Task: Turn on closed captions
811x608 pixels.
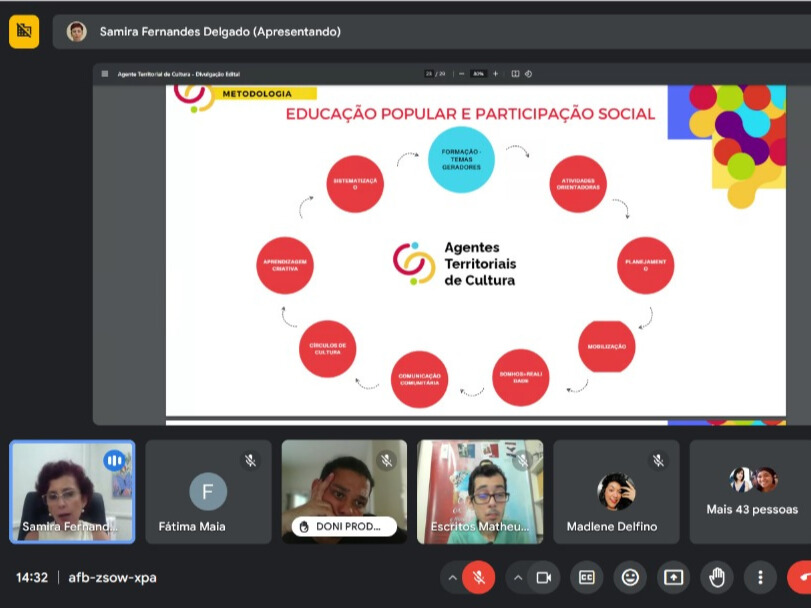Action: click(x=586, y=577)
